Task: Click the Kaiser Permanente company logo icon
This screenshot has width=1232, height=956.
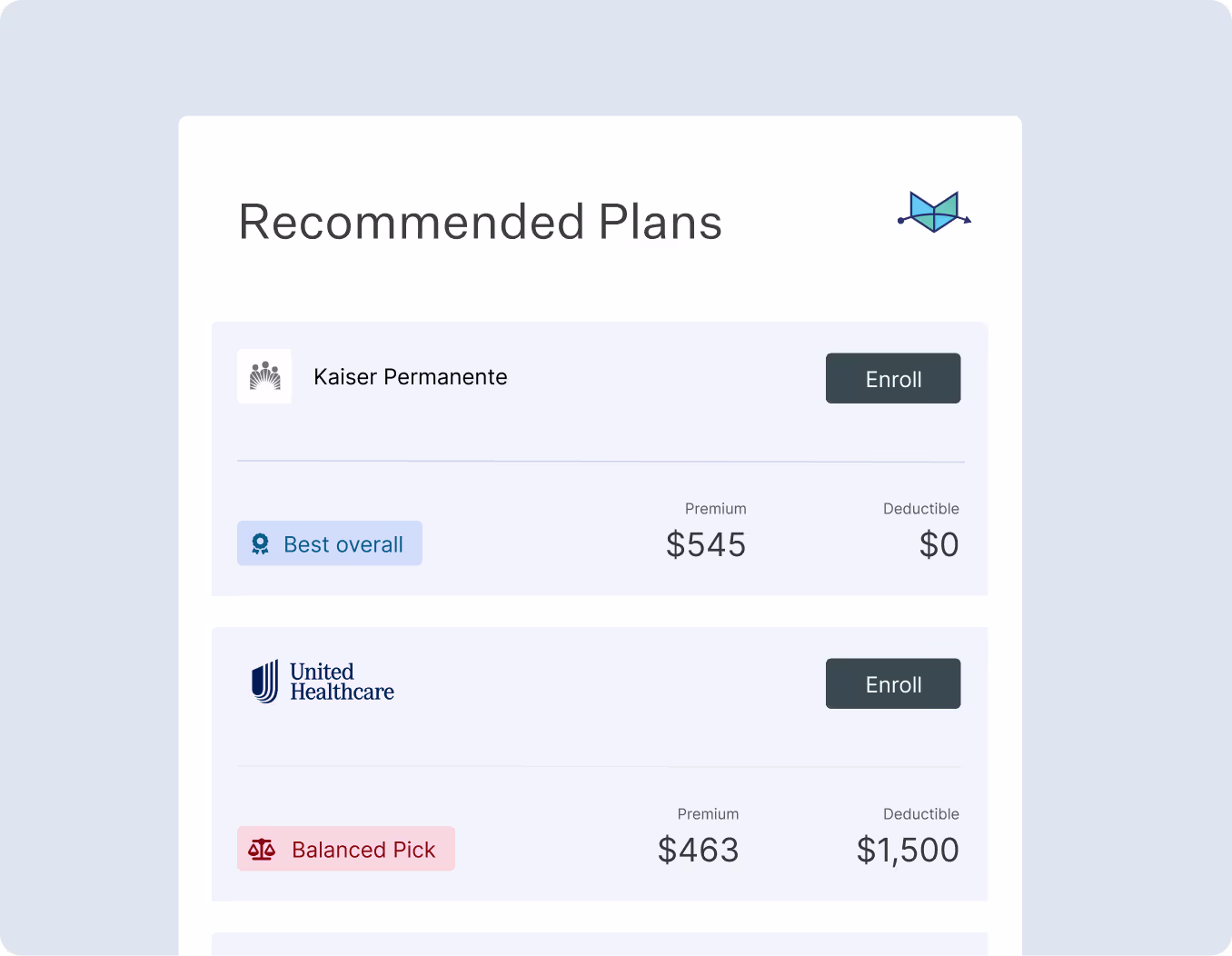Action: (x=263, y=375)
